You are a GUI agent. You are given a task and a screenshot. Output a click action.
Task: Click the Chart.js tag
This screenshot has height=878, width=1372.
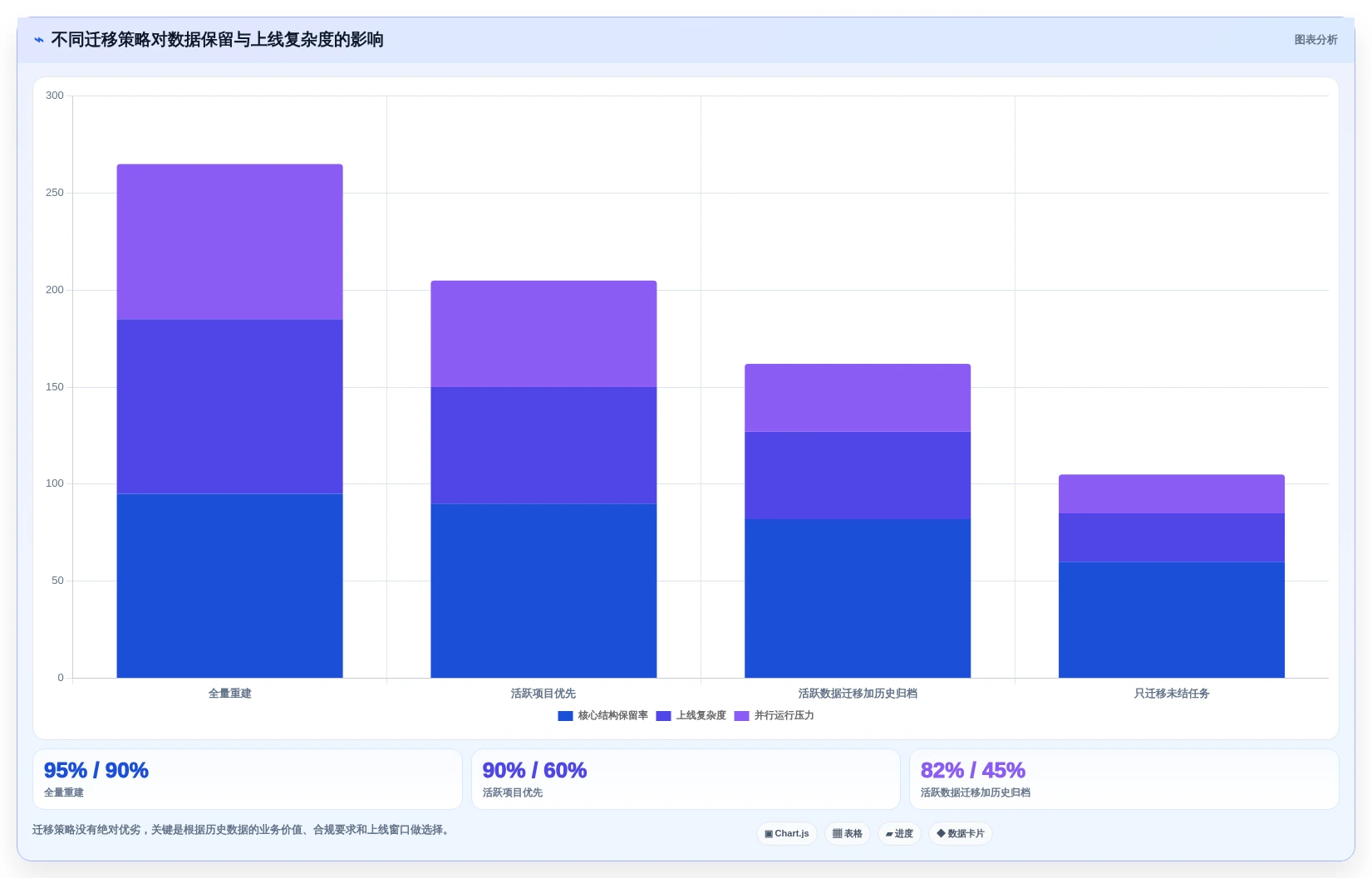787,833
